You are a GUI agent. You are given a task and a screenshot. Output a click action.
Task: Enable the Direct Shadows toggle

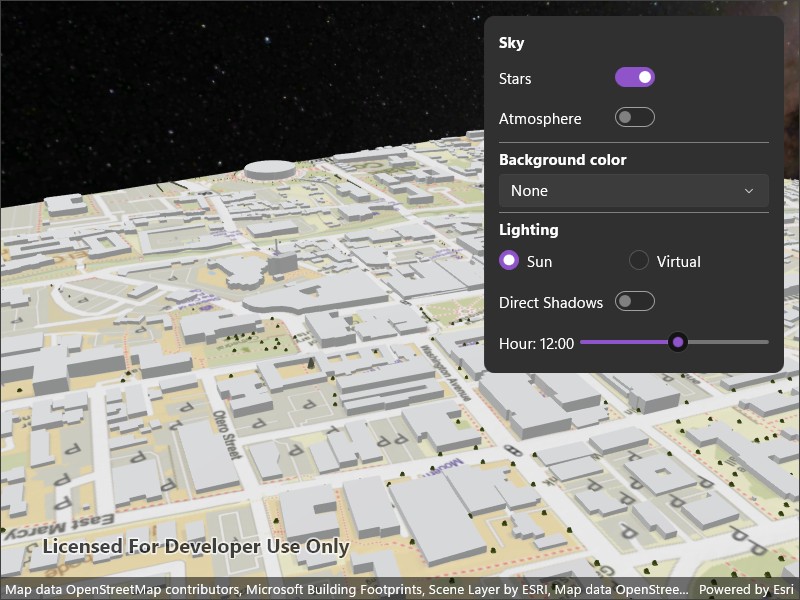[x=635, y=301]
